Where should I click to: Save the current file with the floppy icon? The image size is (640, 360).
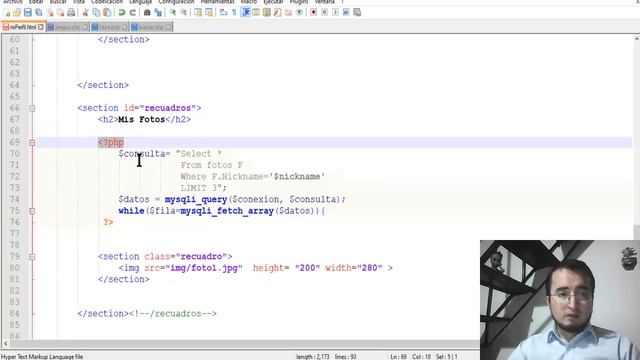click(x=28, y=12)
